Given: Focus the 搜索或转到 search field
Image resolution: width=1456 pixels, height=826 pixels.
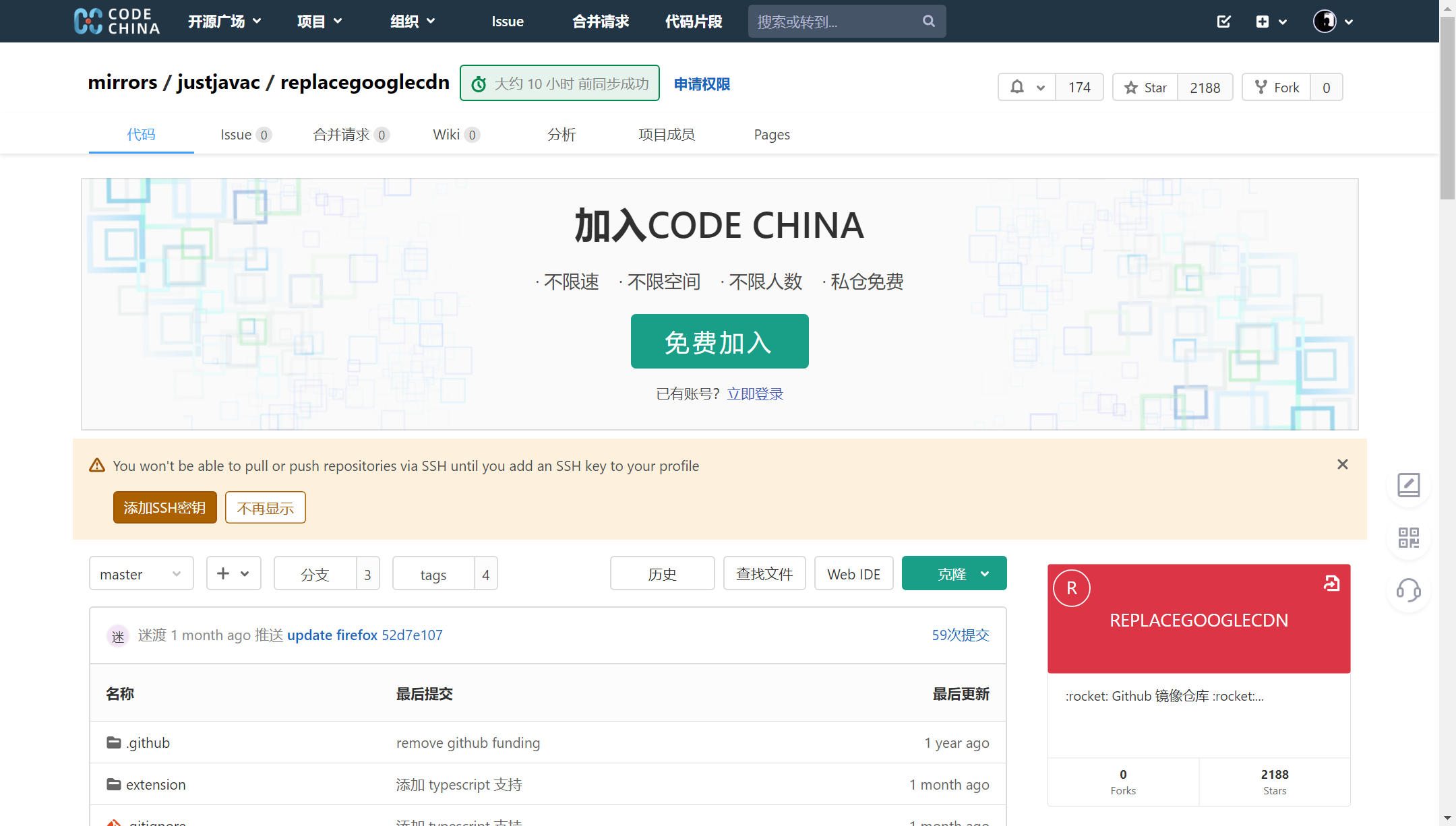Looking at the screenshot, I should pyautogui.click(x=836, y=21).
